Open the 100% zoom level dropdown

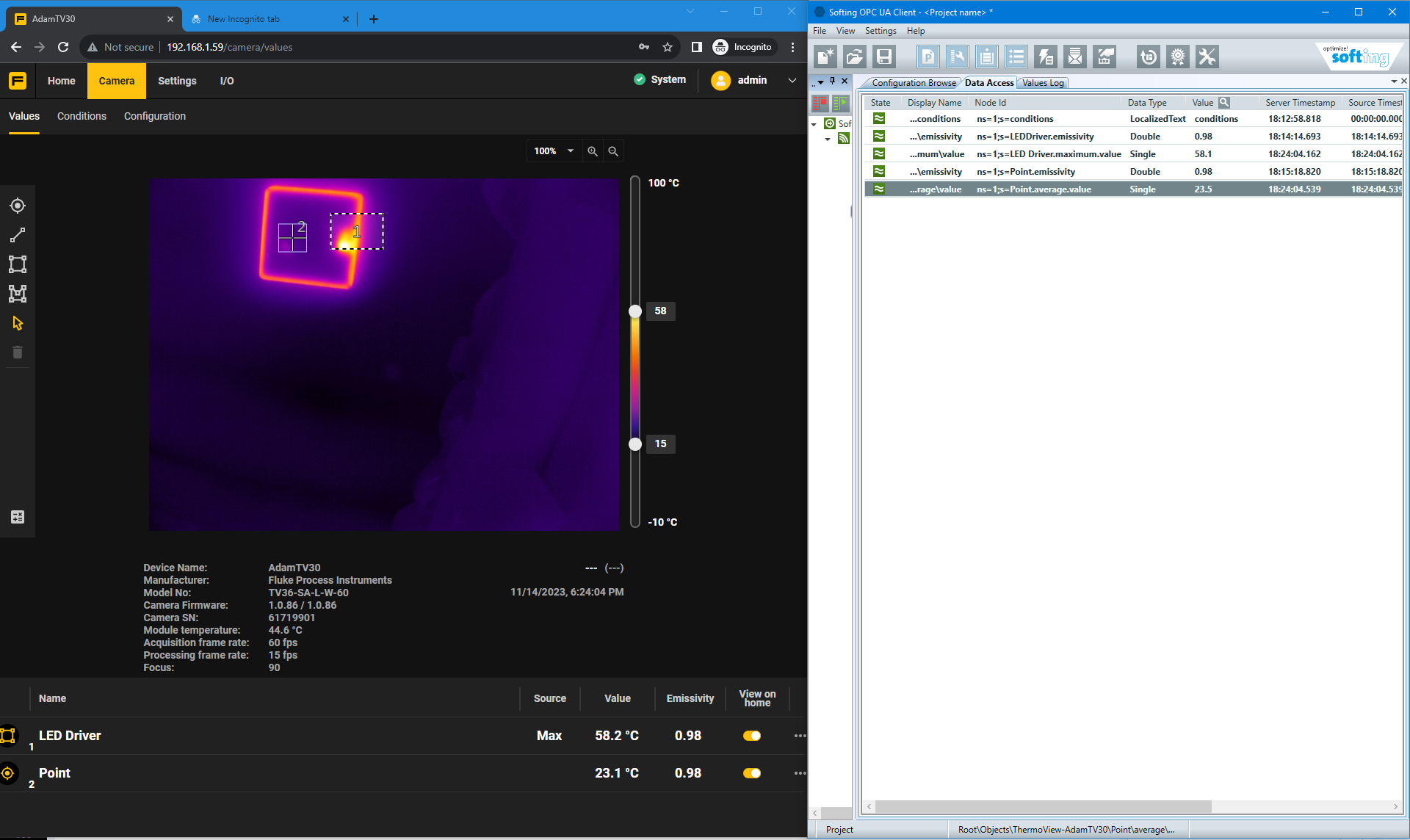(571, 151)
